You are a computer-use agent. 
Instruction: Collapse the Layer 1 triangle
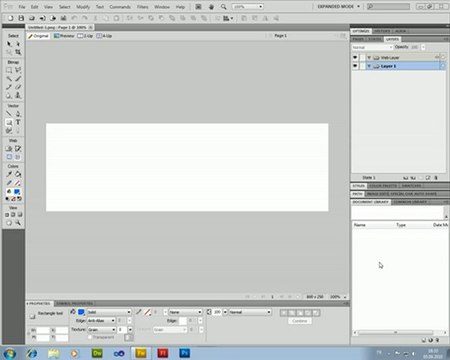pos(369,66)
